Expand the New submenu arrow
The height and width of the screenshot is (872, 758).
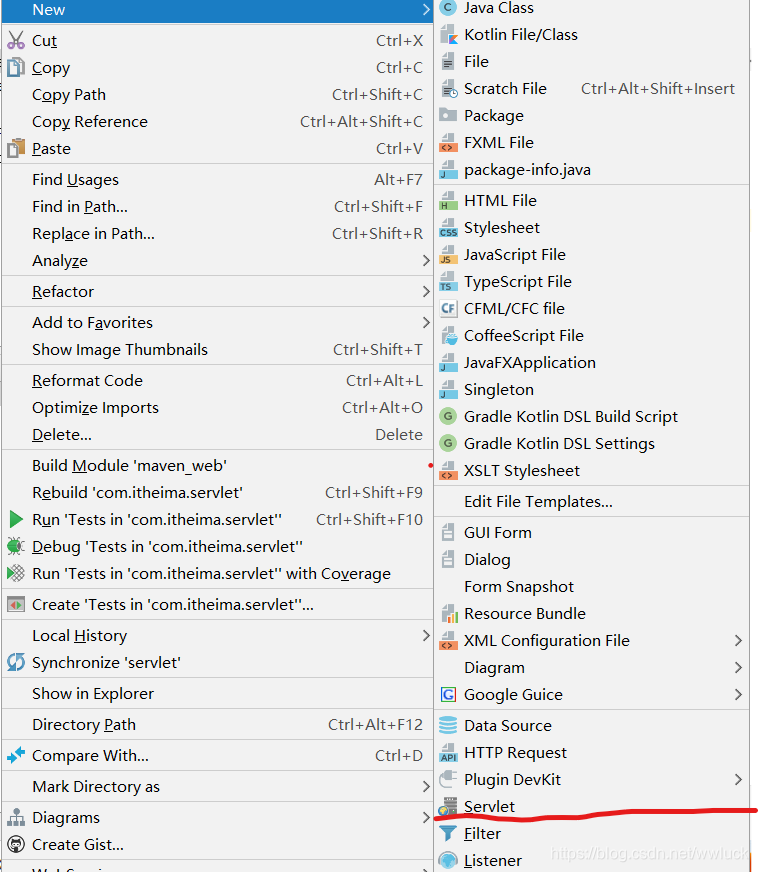[x=426, y=9]
